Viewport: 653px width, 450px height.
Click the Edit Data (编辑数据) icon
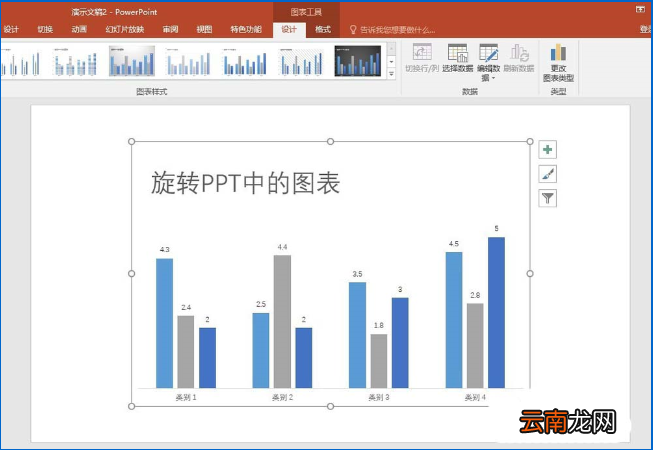click(x=489, y=53)
